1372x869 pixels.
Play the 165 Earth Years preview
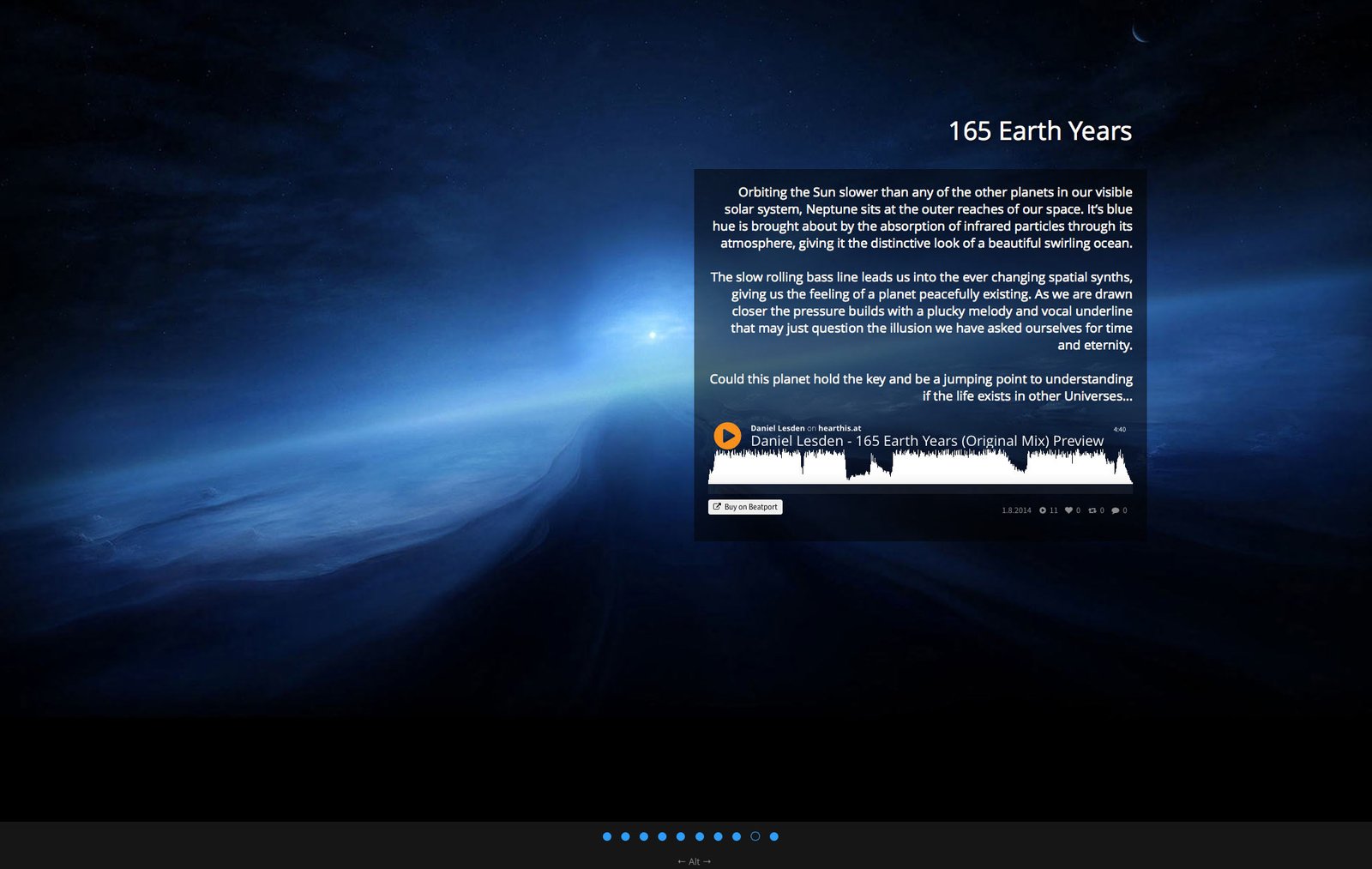(727, 436)
